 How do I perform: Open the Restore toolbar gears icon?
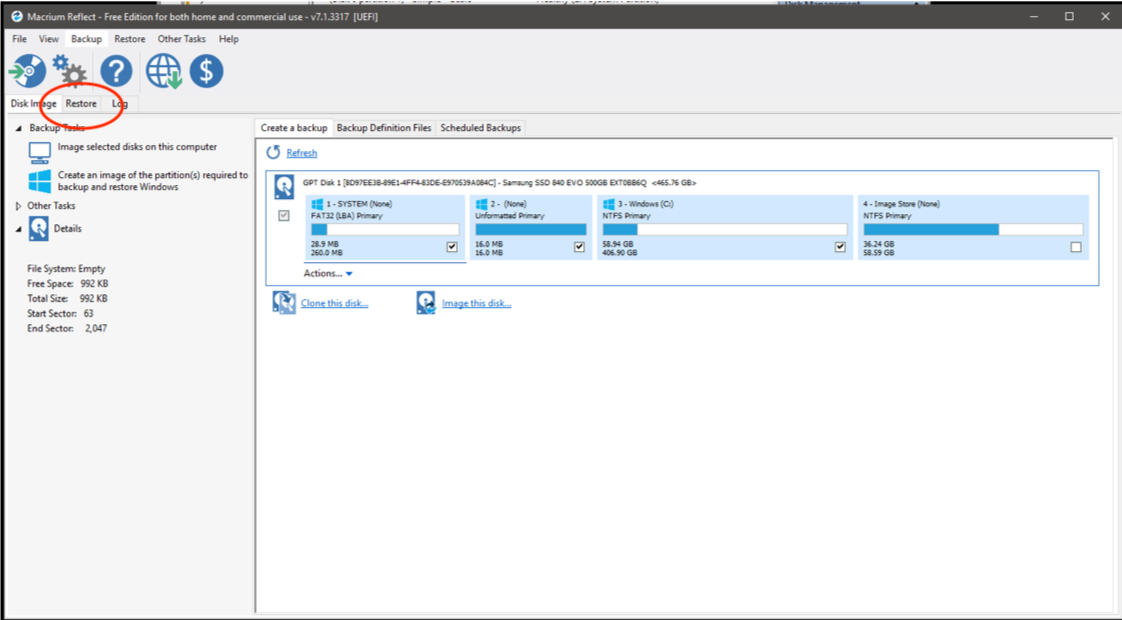(x=69, y=71)
